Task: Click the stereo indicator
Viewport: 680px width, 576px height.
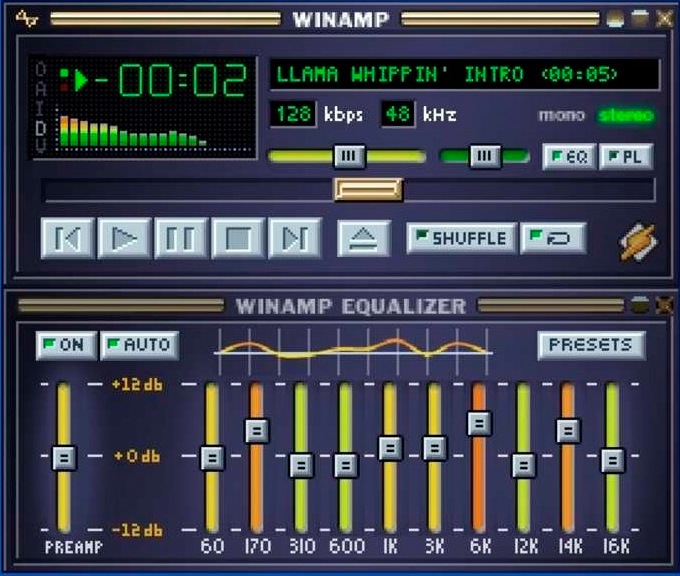Action: [626, 116]
